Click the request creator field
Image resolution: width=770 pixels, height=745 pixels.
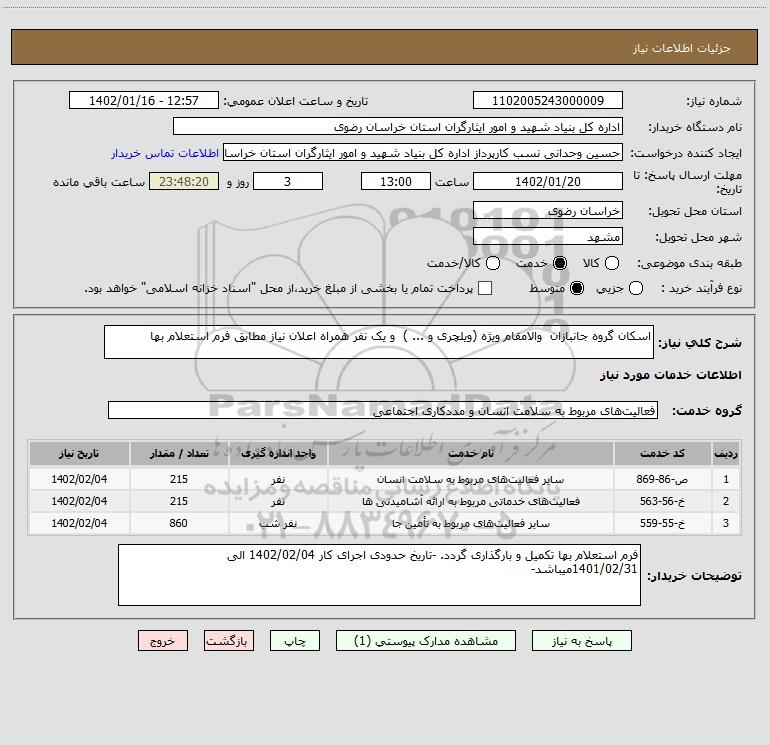423,153
